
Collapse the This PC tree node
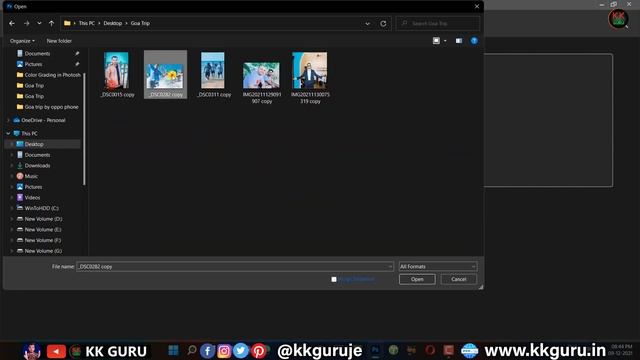point(8,133)
